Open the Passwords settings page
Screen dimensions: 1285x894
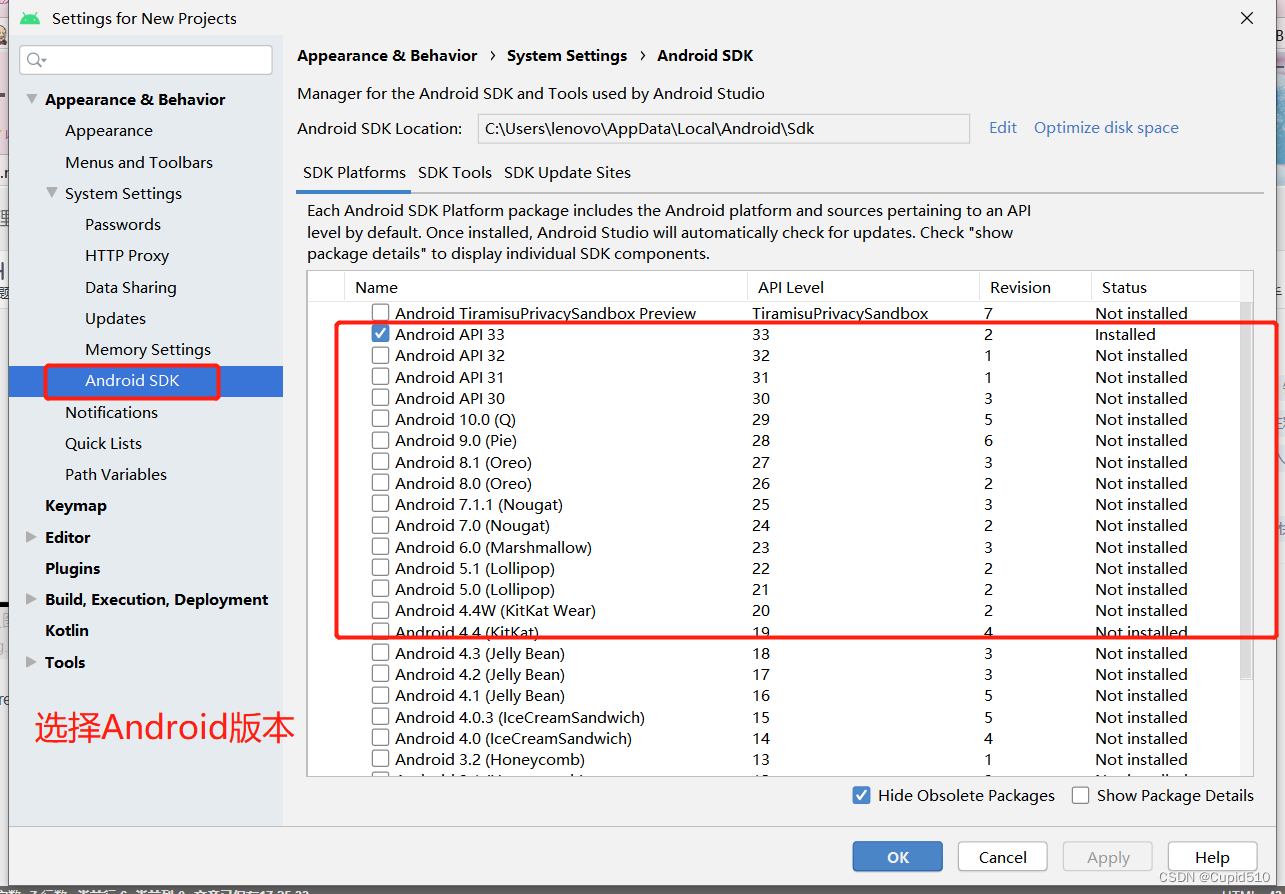pyautogui.click(x=123, y=224)
